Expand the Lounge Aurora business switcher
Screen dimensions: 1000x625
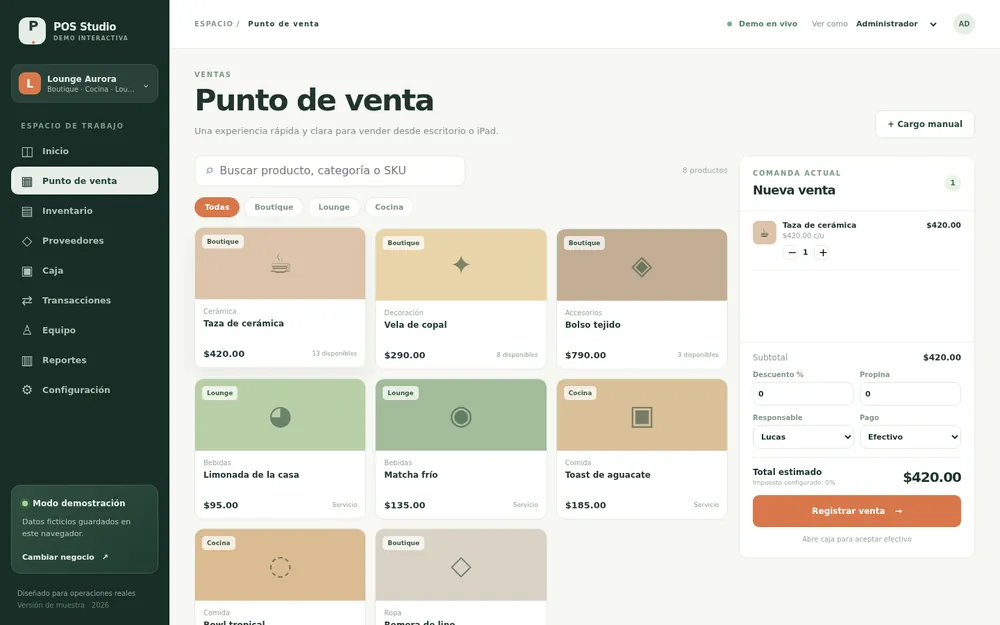click(84, 84)
